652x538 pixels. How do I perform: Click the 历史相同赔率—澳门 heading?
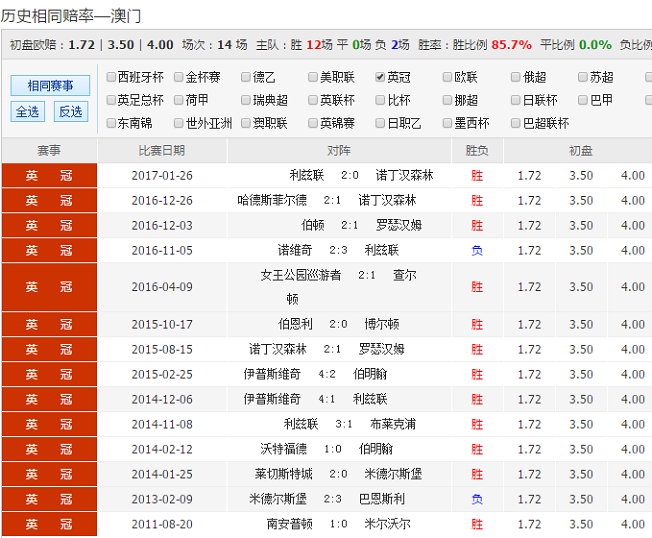(x=71, y=16)
